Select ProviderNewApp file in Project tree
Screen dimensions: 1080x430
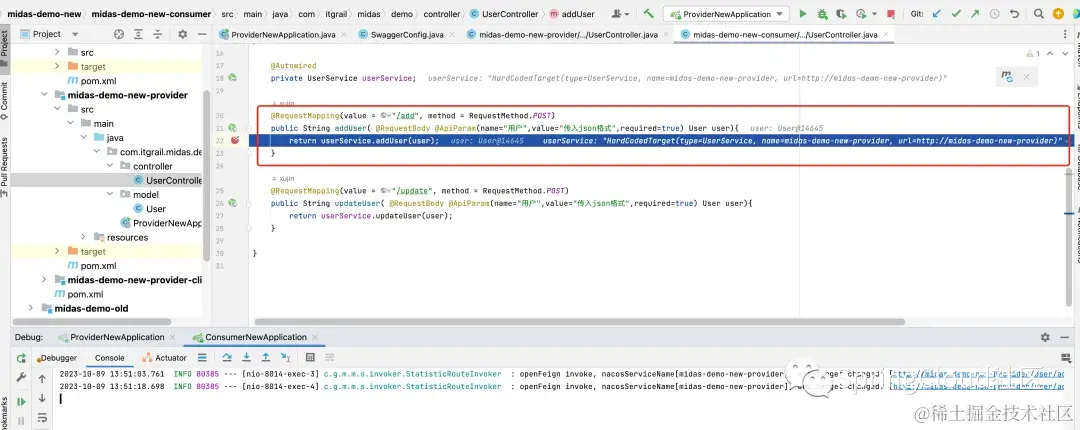tap(162, 223)
